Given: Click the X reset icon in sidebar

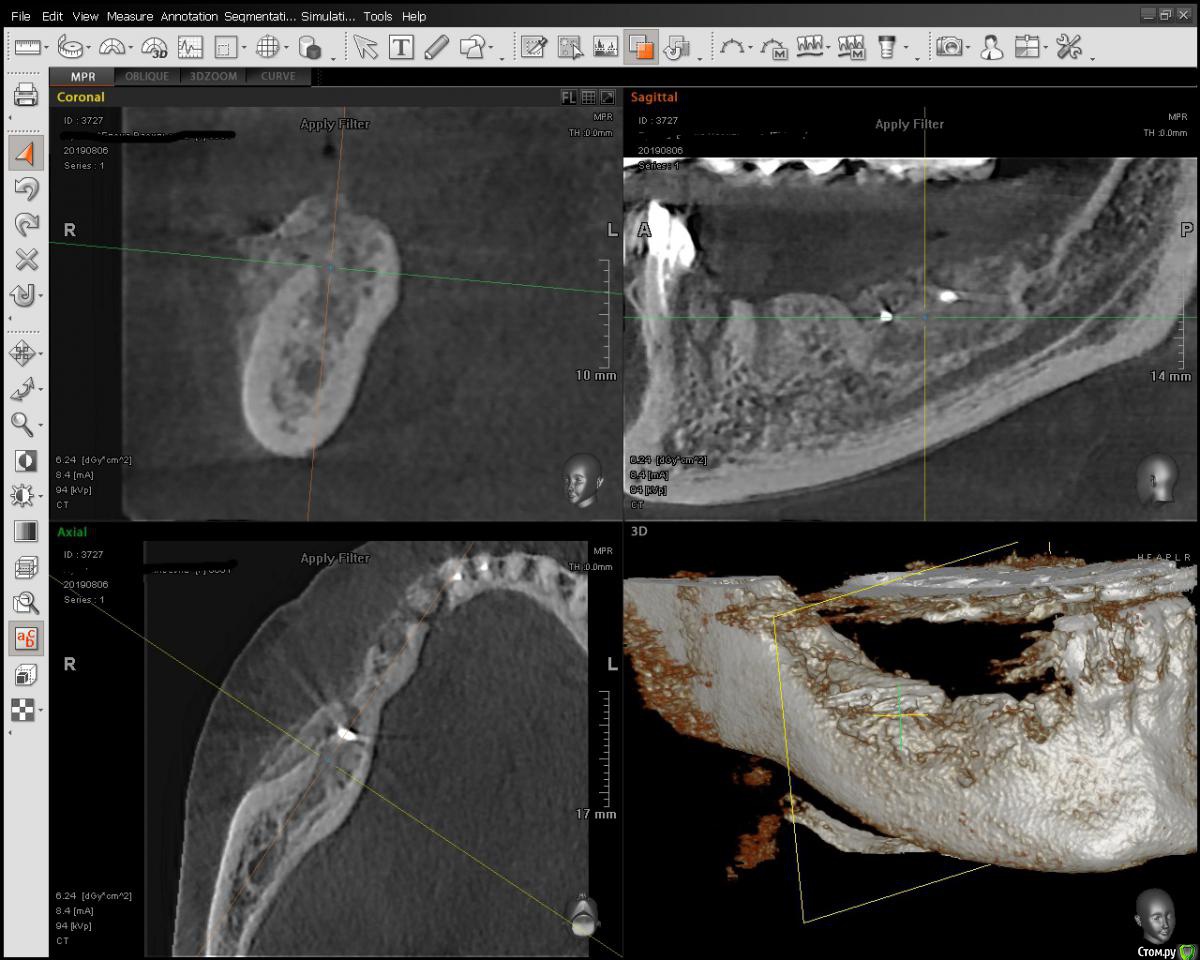Looking at the screenshot, I should pos(26,260).
